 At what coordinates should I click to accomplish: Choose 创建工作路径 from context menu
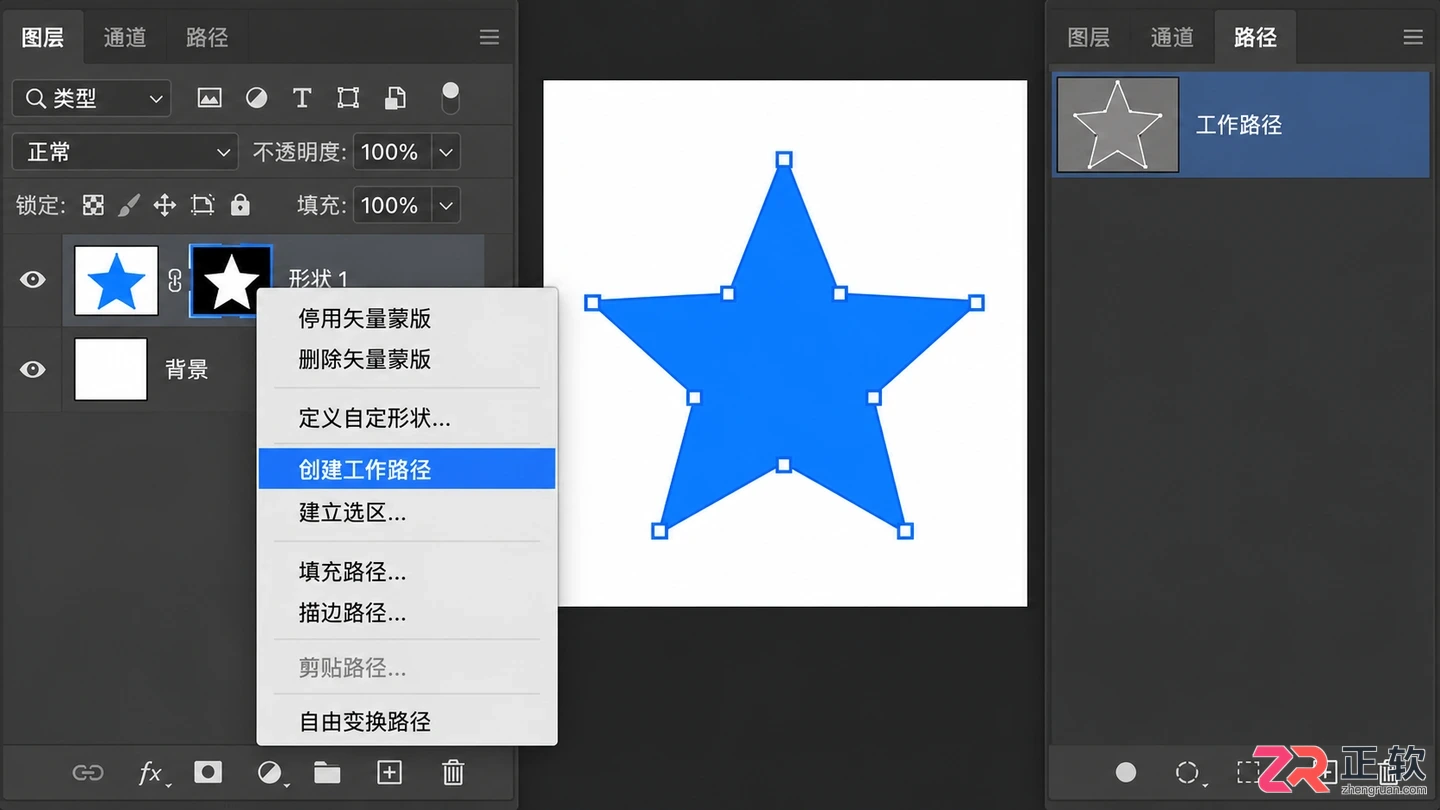406,469
